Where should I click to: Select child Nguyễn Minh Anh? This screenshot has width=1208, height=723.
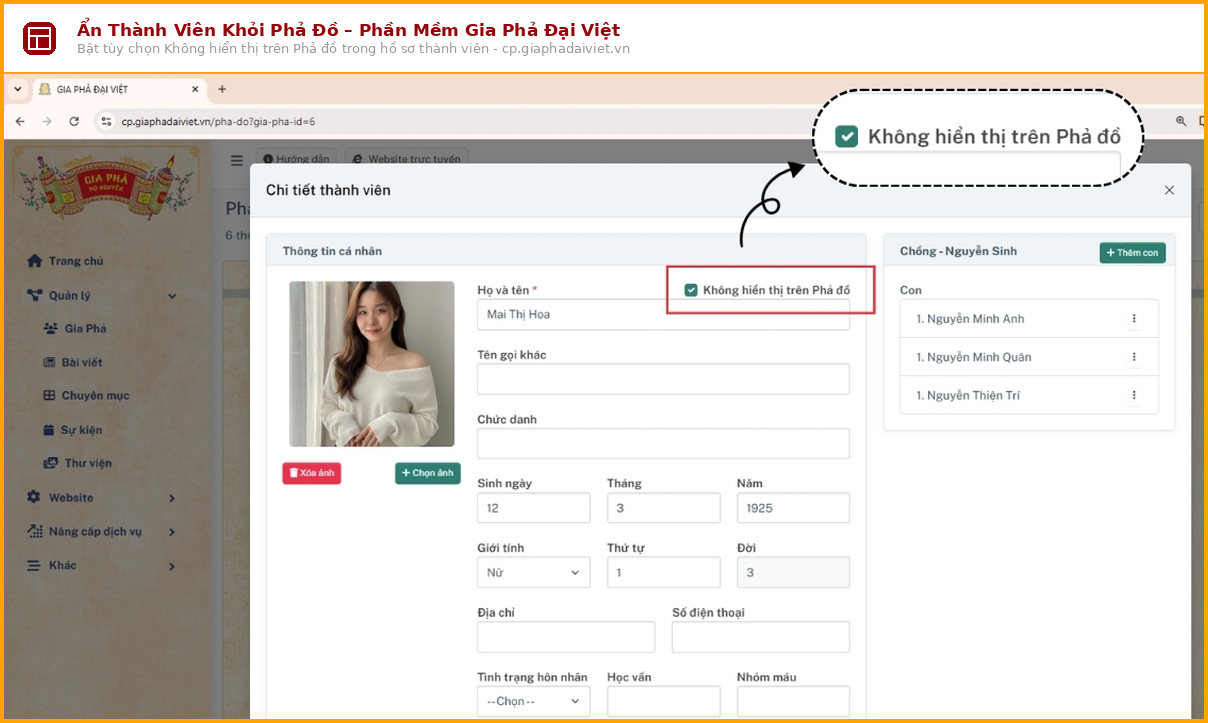pyautogui.click(x=970, y=319)
